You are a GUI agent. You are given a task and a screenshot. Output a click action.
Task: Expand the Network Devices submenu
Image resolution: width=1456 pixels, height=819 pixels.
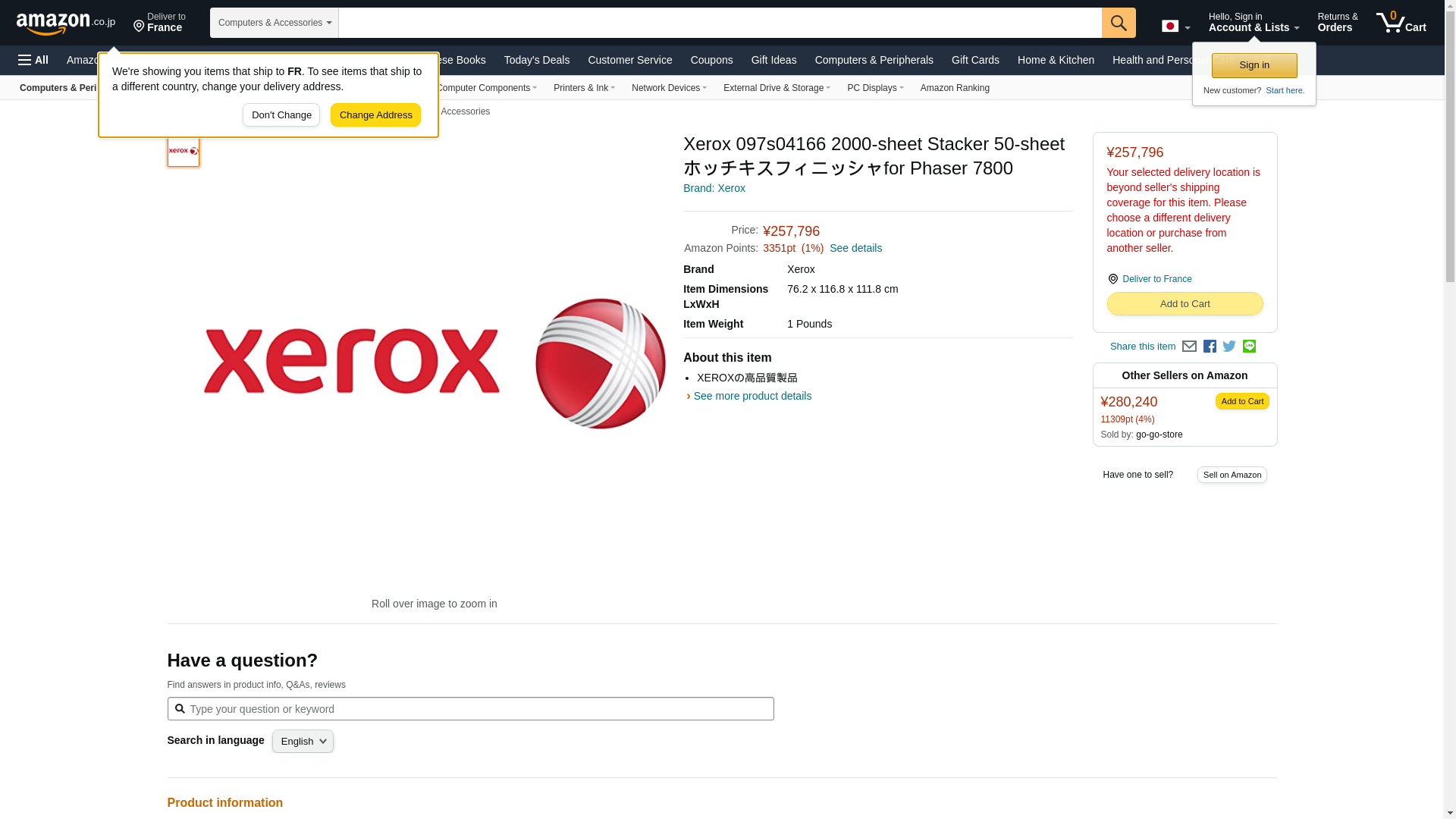pyautogui.click(x=668, y=88)
